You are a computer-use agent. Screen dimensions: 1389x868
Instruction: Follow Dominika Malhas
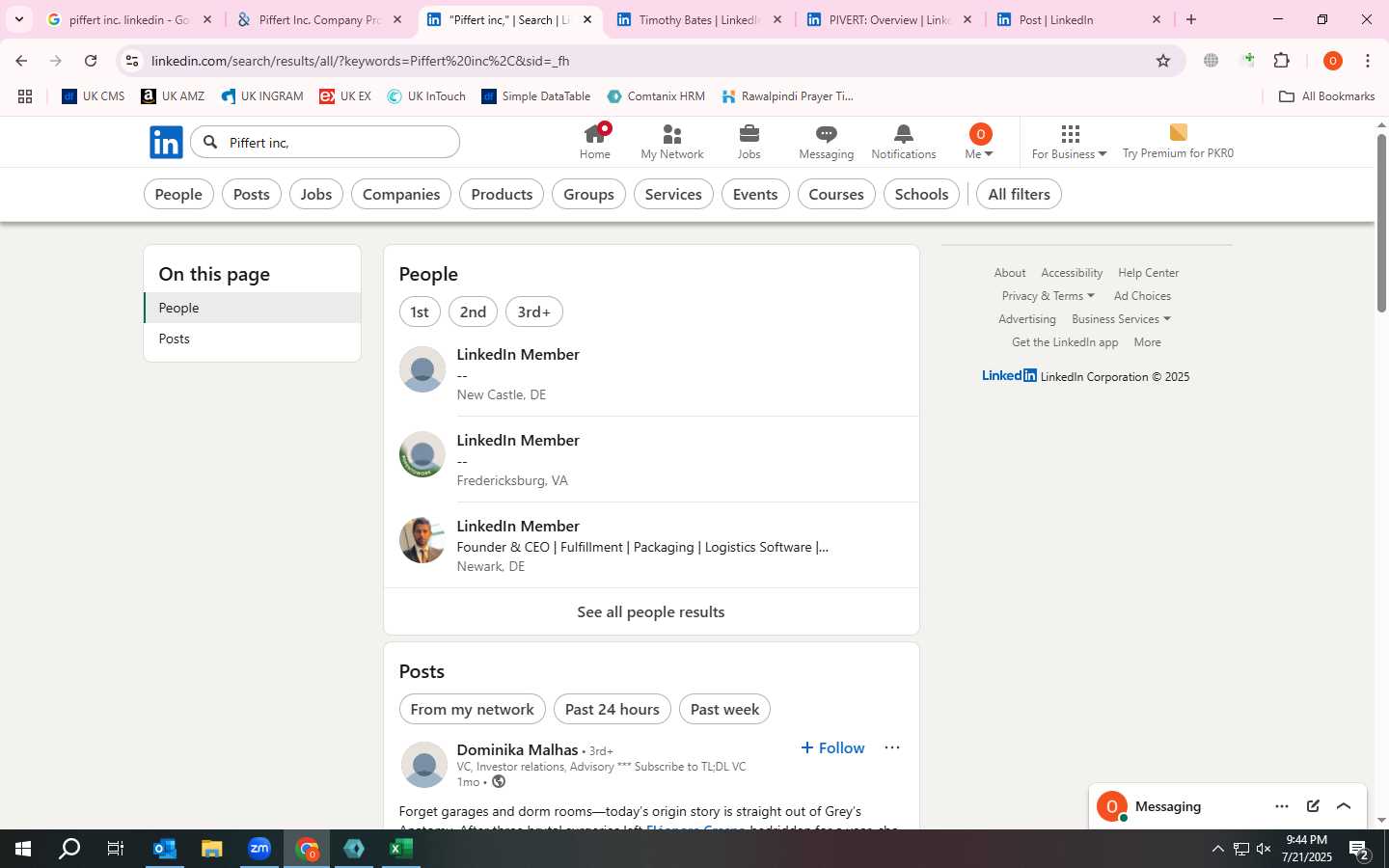(x=832, y=747)
